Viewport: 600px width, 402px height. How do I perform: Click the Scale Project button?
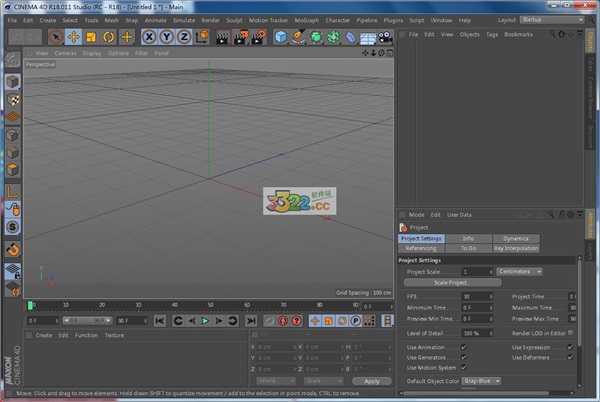click(x=450, y=283)
